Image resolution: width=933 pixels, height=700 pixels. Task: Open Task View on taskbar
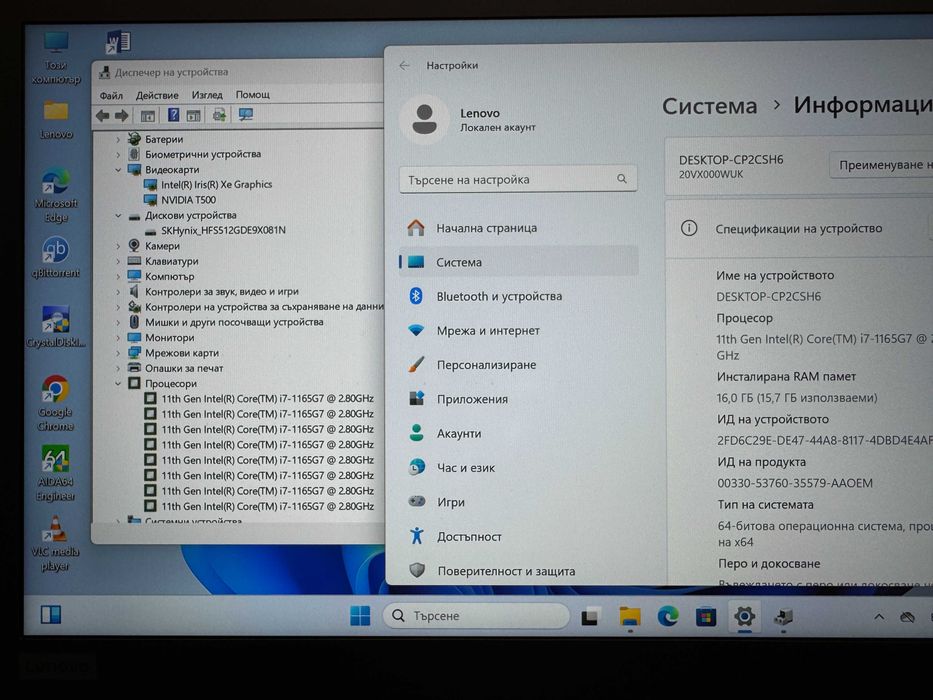pos(590,616)
